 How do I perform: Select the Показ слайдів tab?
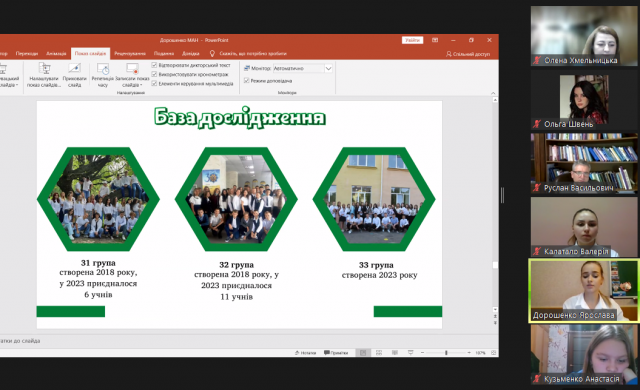[x=90, y=53]
